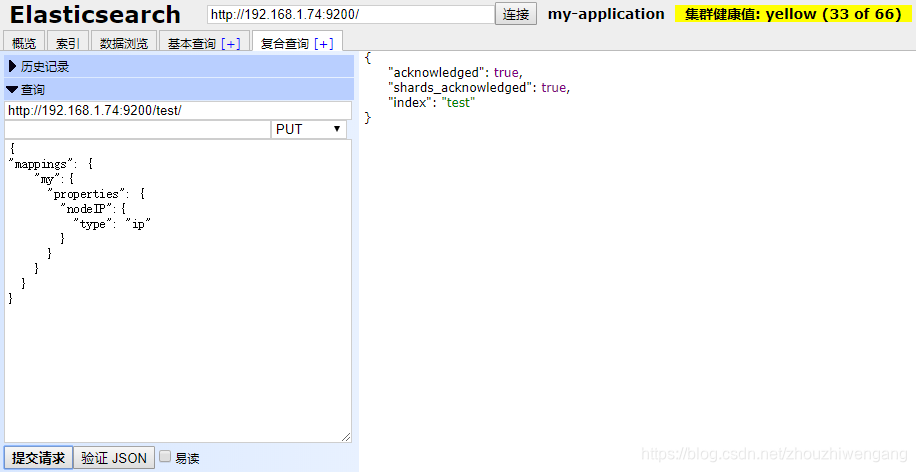Image resolution: width=916 pixels, height=472 pixels.
Task: Click the "shards_acknowledged" result line
Action: pos(479,88)
